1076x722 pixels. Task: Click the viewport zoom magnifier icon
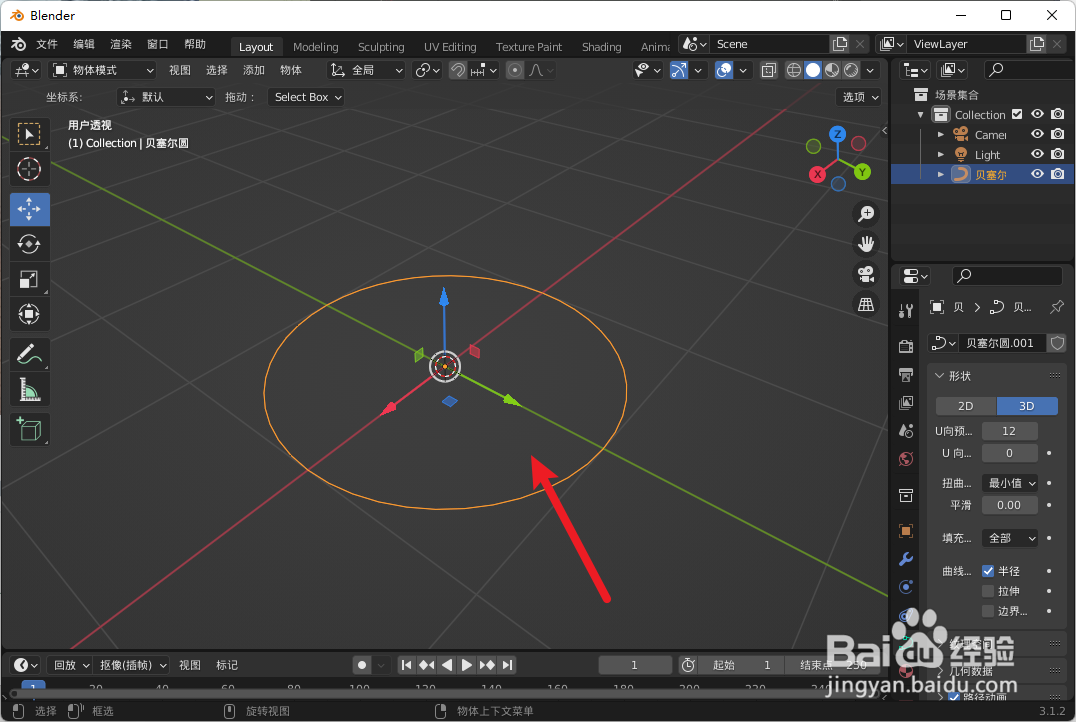pos(866,214)
